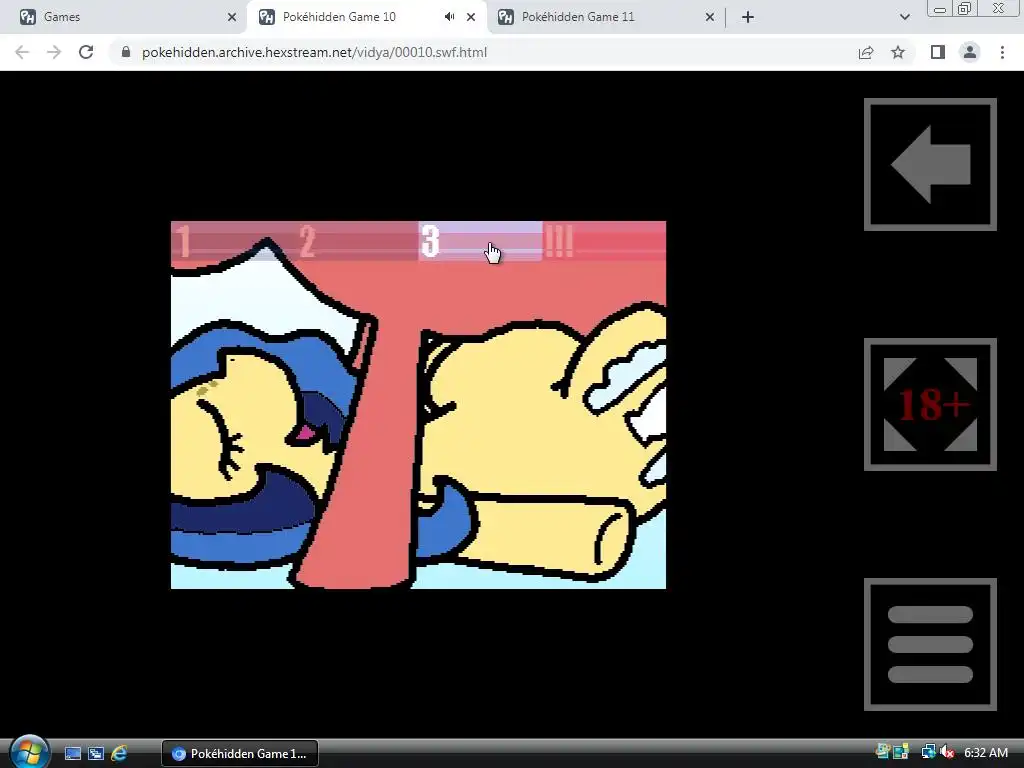This screenshot has width=1024, height=768.
Task: Select stage 3 in the game bar
Action: tap(480, 241)
